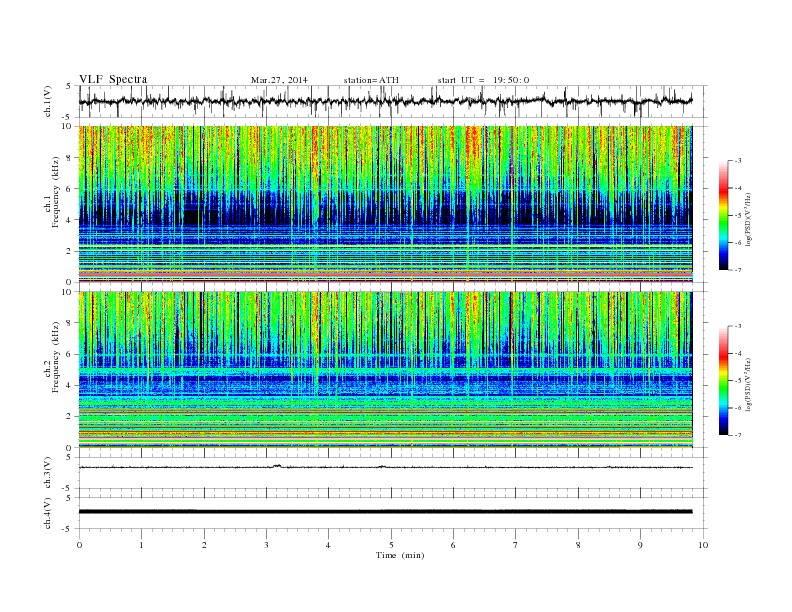Click the log(PSD) label beside the ch.2 color bar
The height and width of the screenshot is (612, 792).
pyautogui.click(x=747, y=384)
